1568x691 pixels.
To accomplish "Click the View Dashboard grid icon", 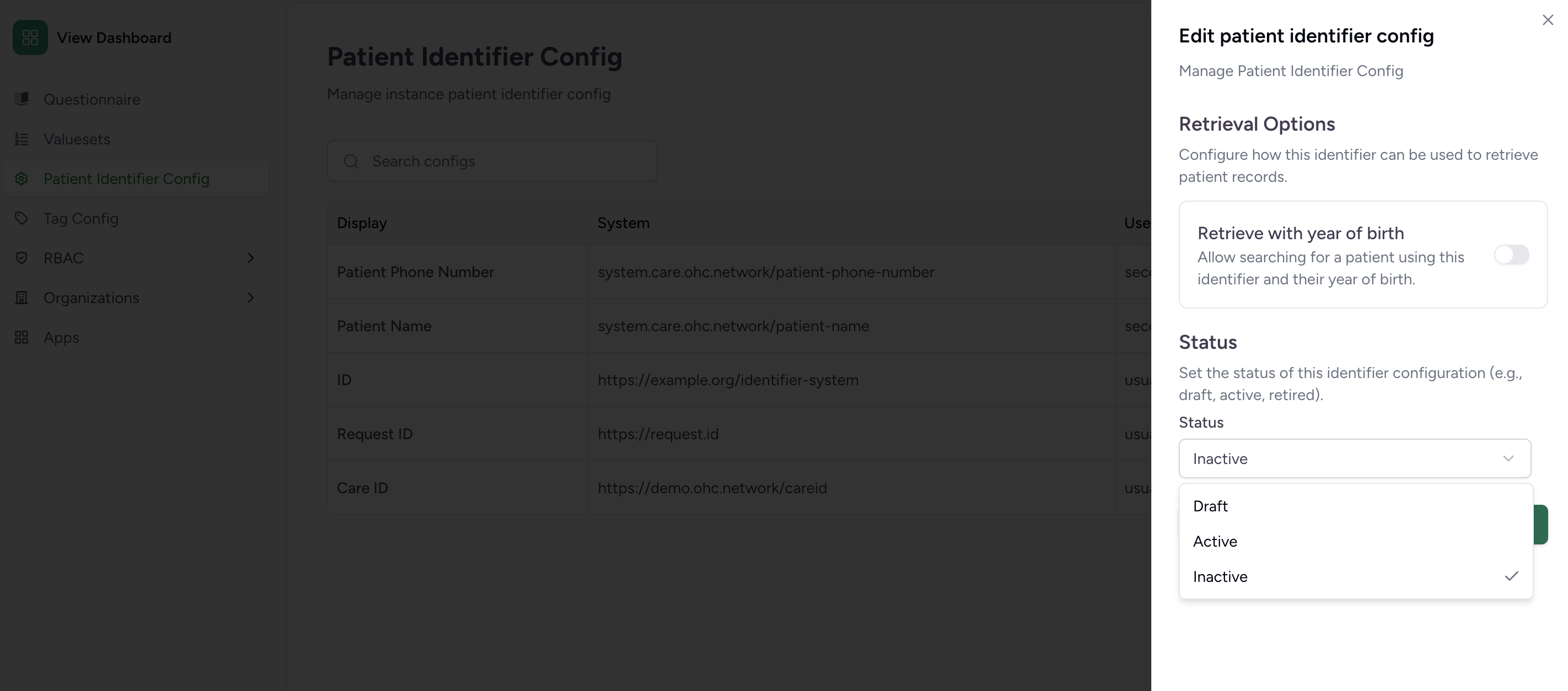I will click(x=30, y=37).
